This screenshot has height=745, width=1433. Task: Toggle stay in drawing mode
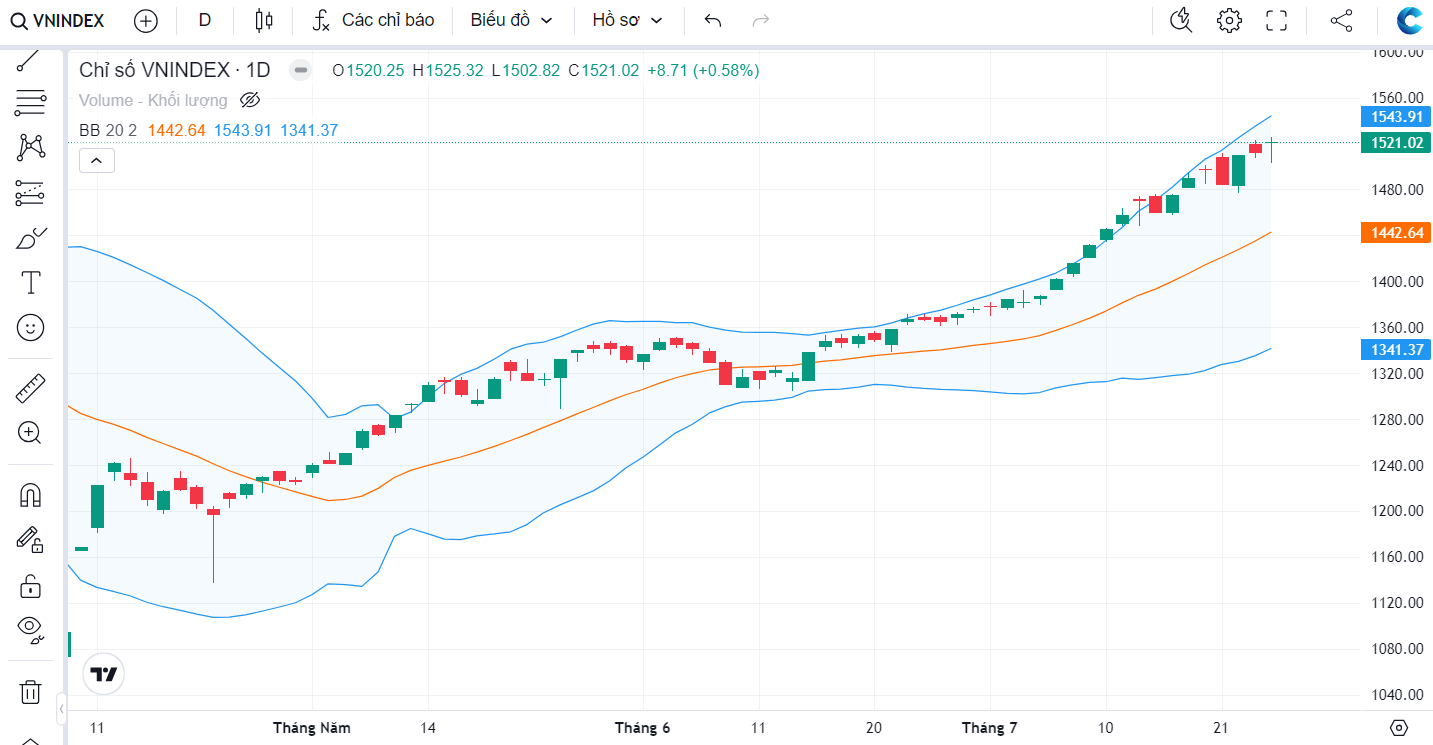(30, 539)
